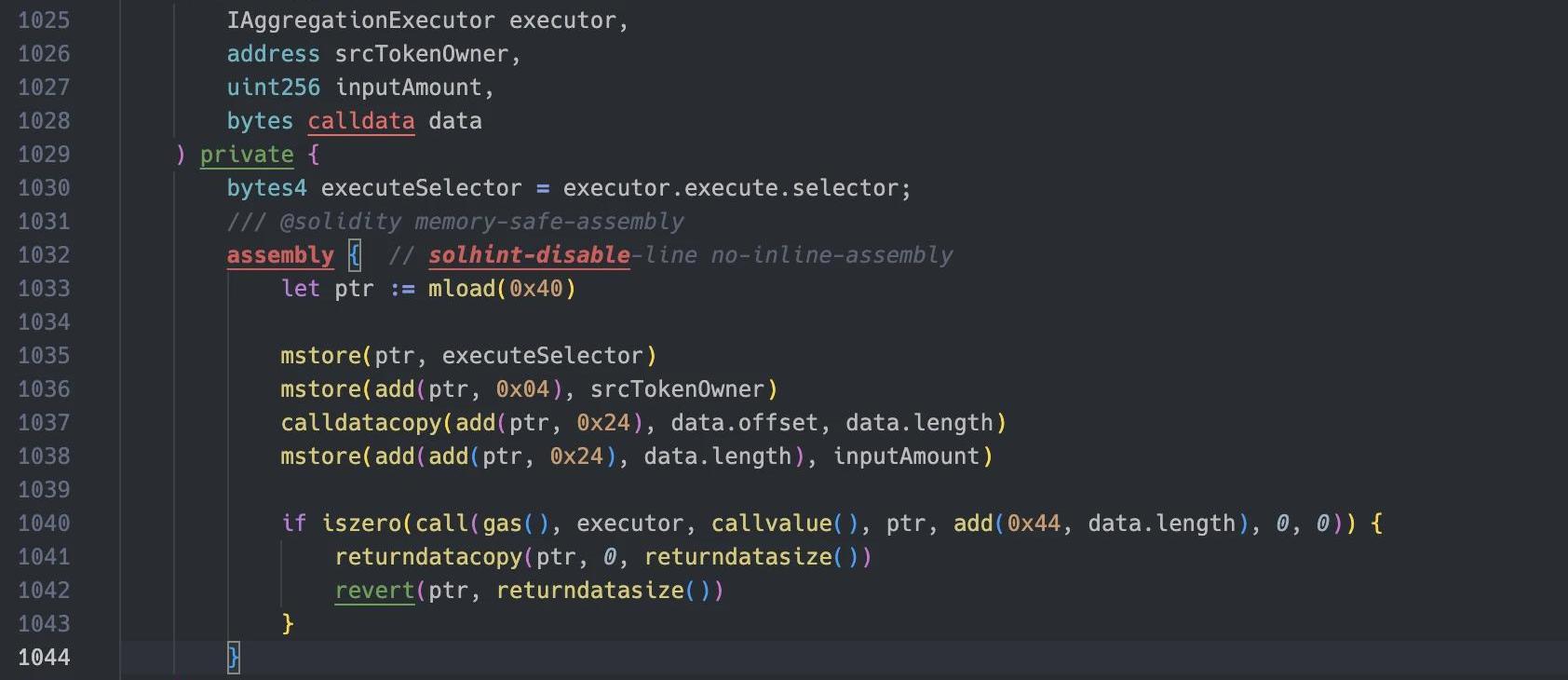Click the red underlined 'calldata' keyword

pos(360,121)
